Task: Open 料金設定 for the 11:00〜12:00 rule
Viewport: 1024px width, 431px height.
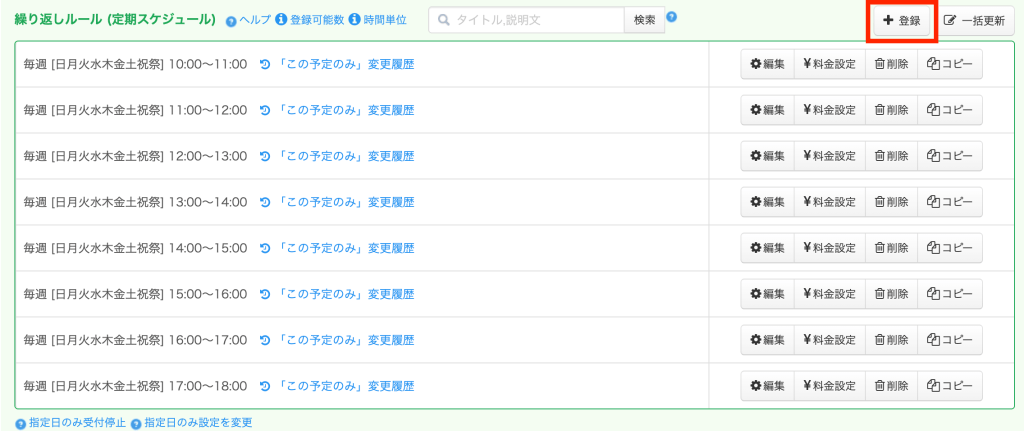Action: pos(829,110)
